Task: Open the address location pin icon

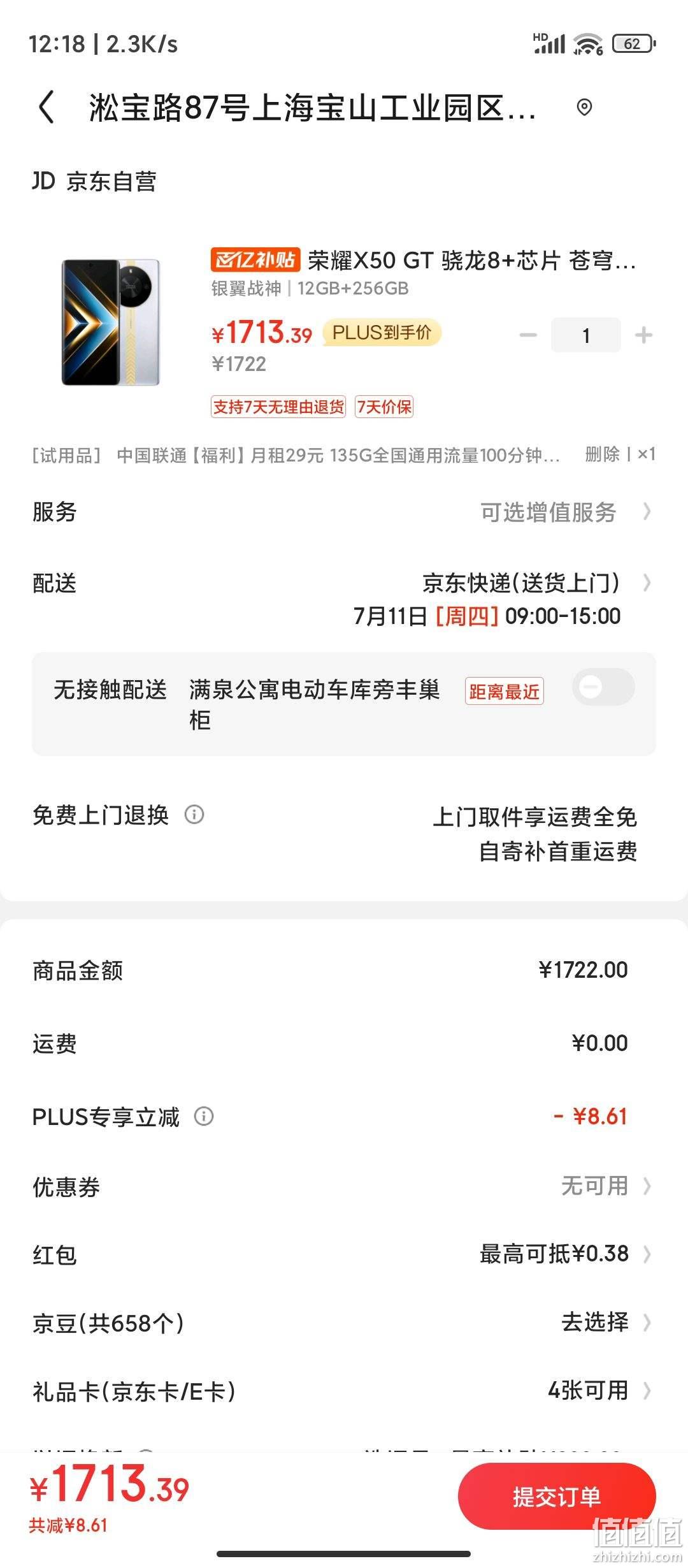Action: pyautogui.click(x=584, y=107)
